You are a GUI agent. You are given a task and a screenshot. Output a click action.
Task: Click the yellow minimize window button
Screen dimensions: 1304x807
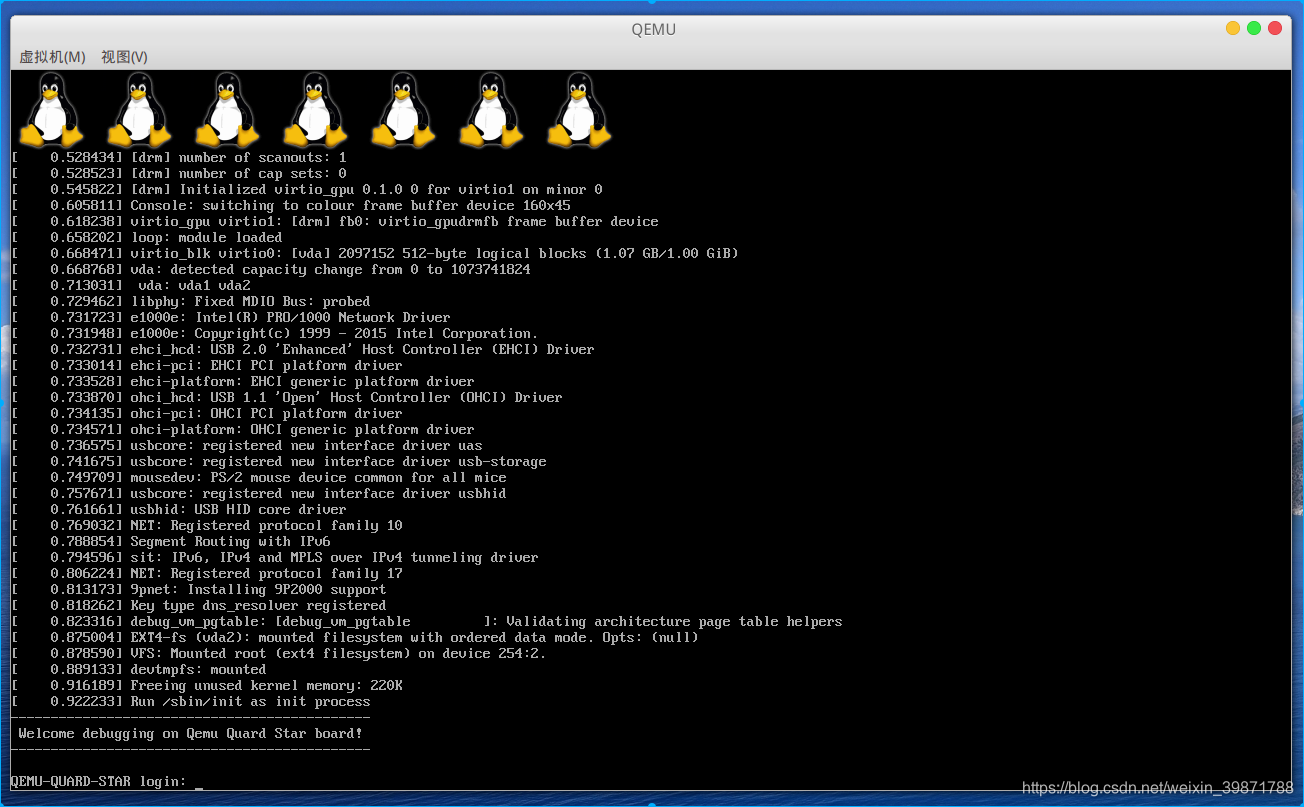1233,28
